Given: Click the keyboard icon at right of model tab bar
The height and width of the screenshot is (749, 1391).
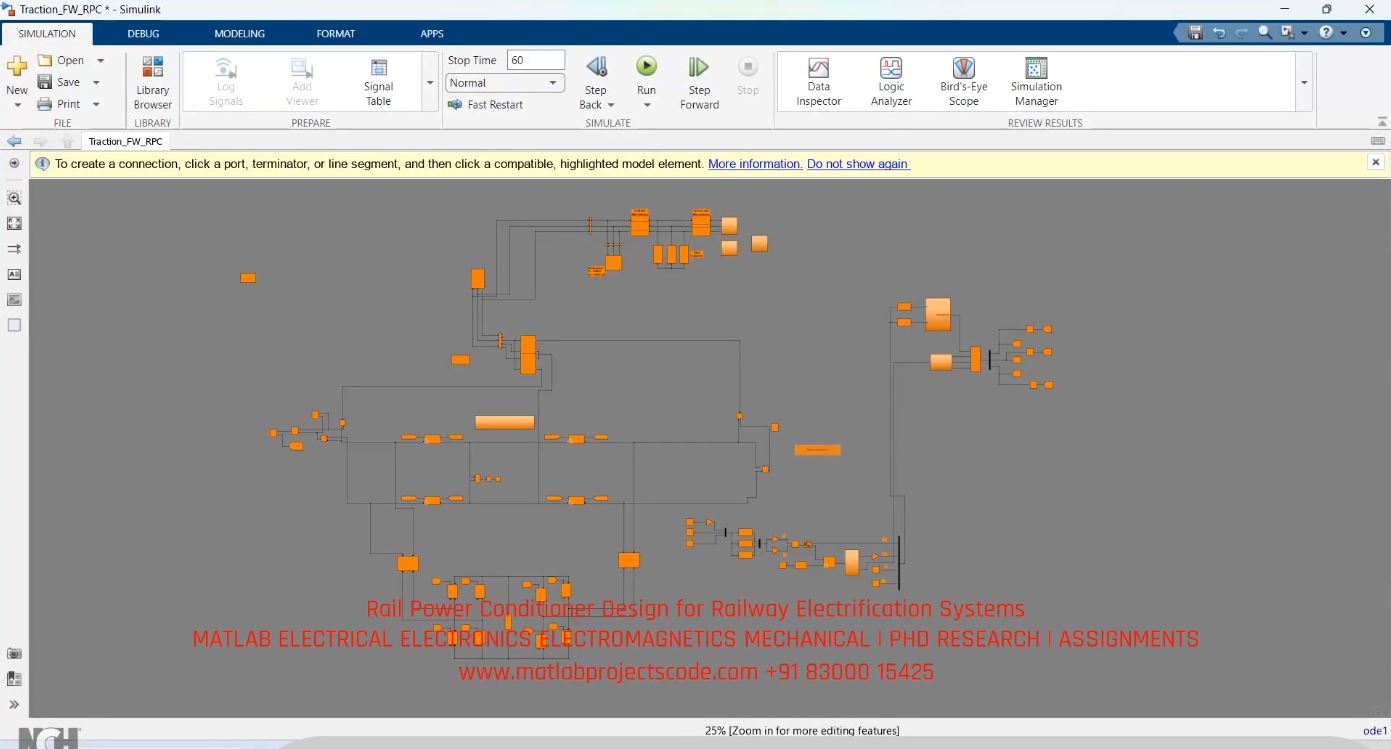Looking at the screenshot, I should (x=1378, y=141).
